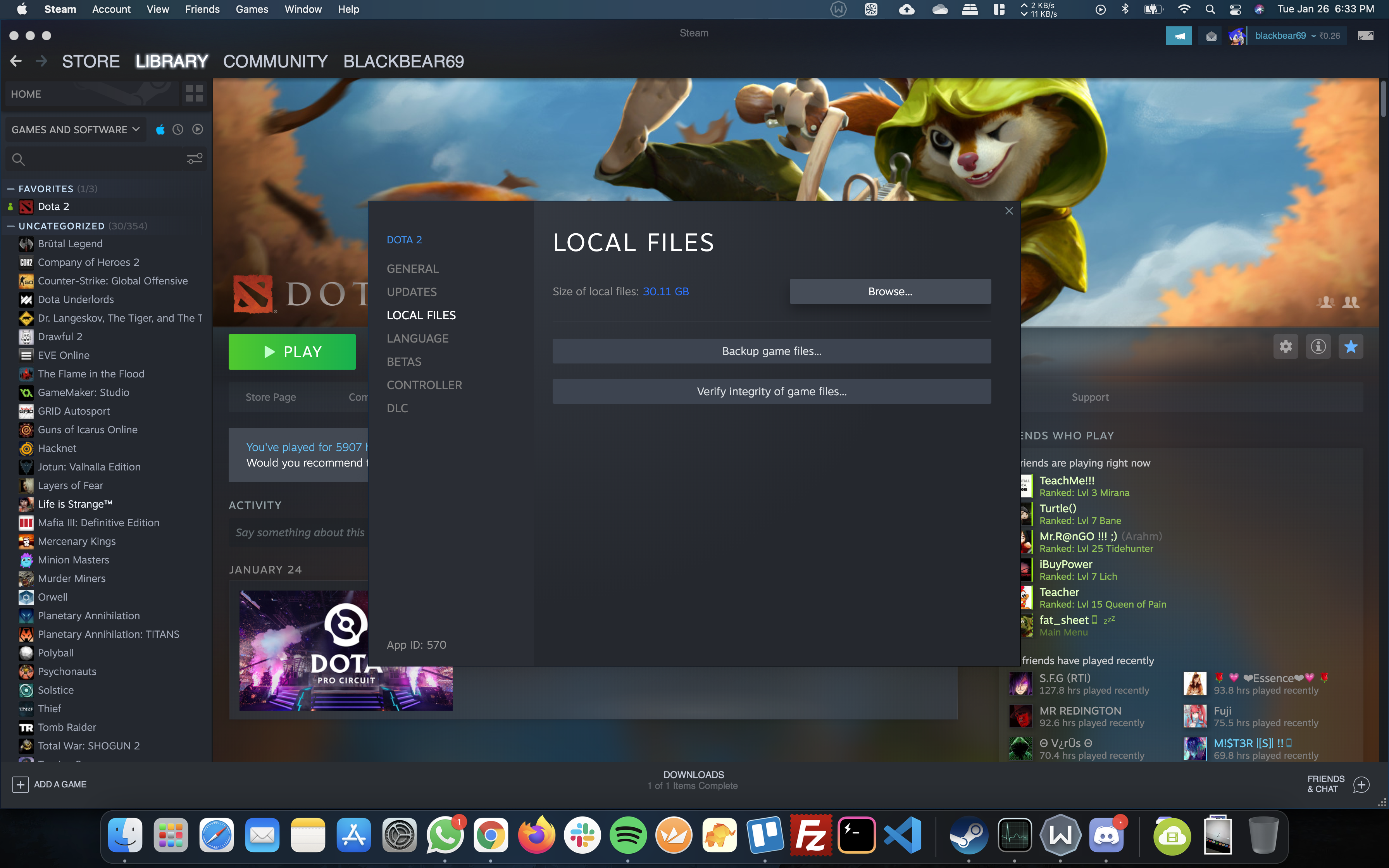
Task: Select the CONTROLLER settings section
Action: [424, 384]
